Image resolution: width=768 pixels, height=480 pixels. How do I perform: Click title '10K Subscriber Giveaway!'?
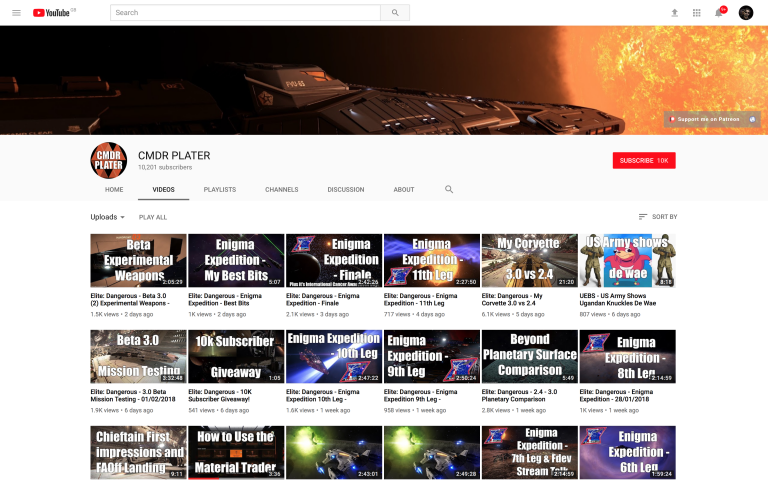[220, 396]
